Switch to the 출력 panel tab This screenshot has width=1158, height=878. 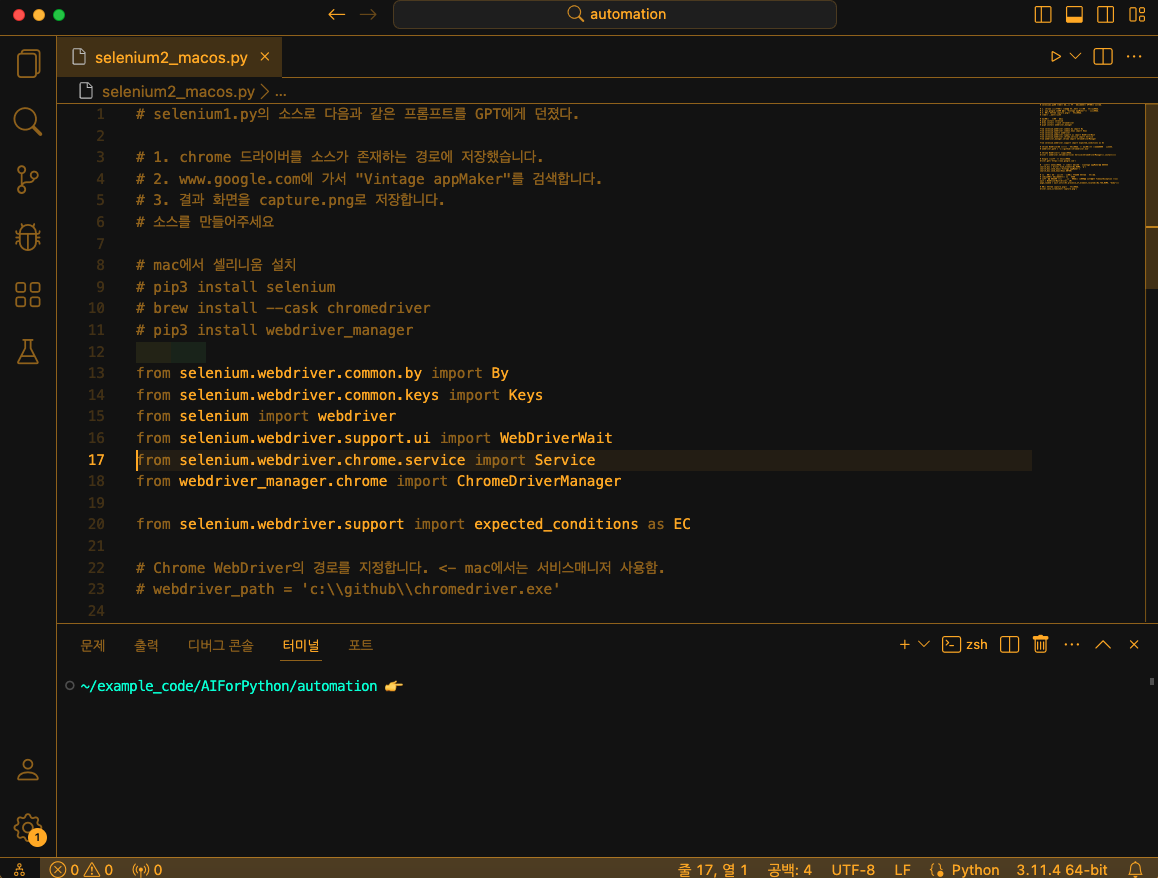[x=145, y=645]
